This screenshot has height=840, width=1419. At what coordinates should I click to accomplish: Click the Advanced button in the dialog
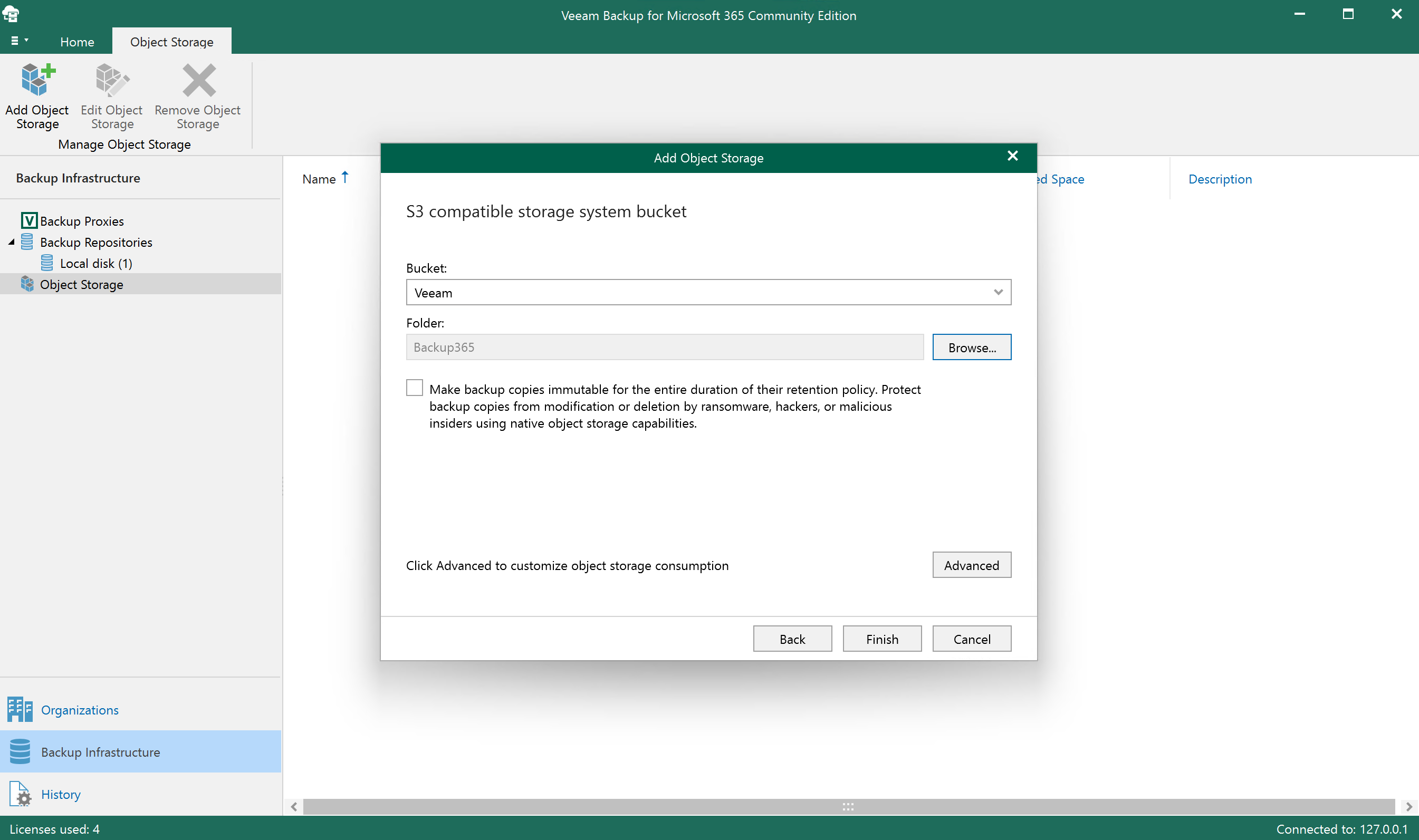[971, 565]
